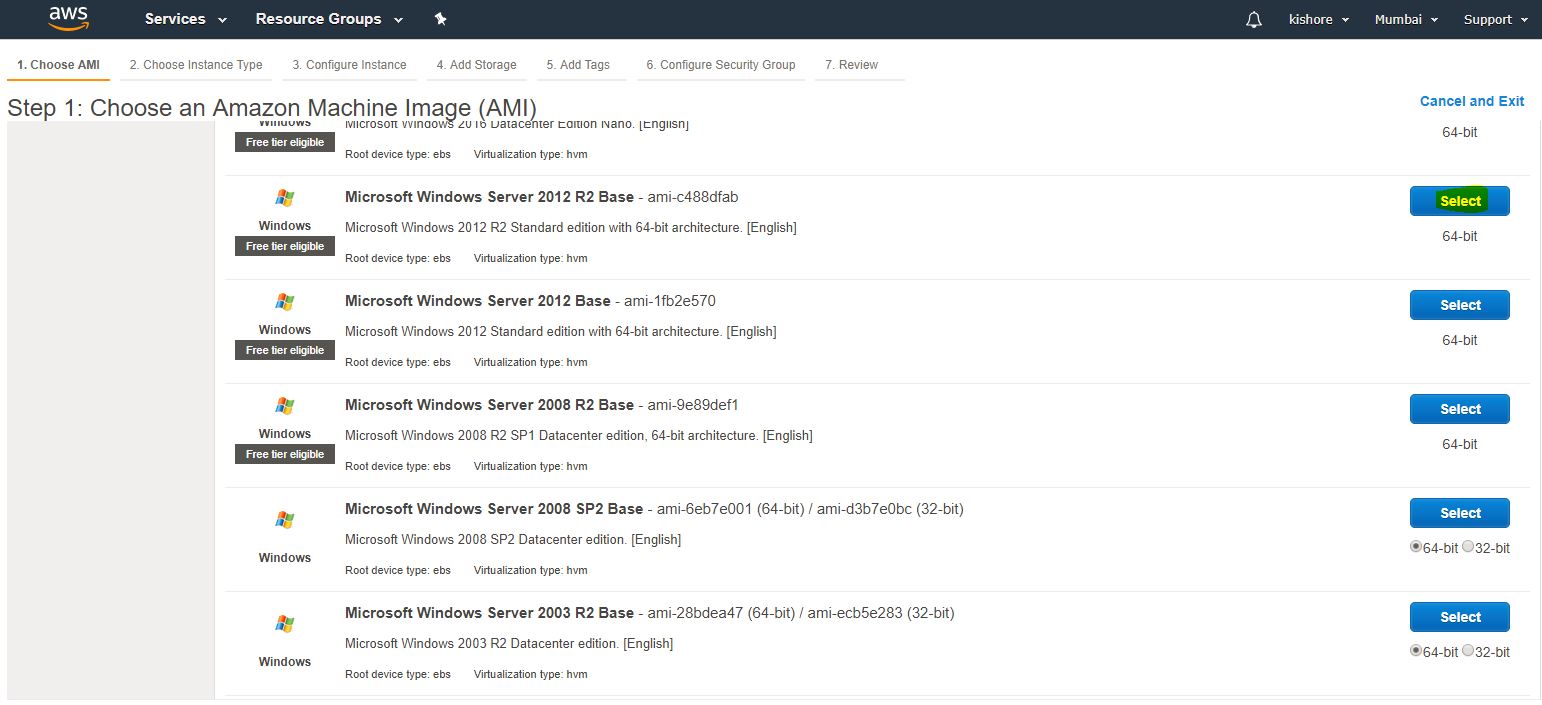Choose 32-bit for Windows Server 2008 SP2
The height and width of the screenshot is (705, 1542).
coord(1468,547)
